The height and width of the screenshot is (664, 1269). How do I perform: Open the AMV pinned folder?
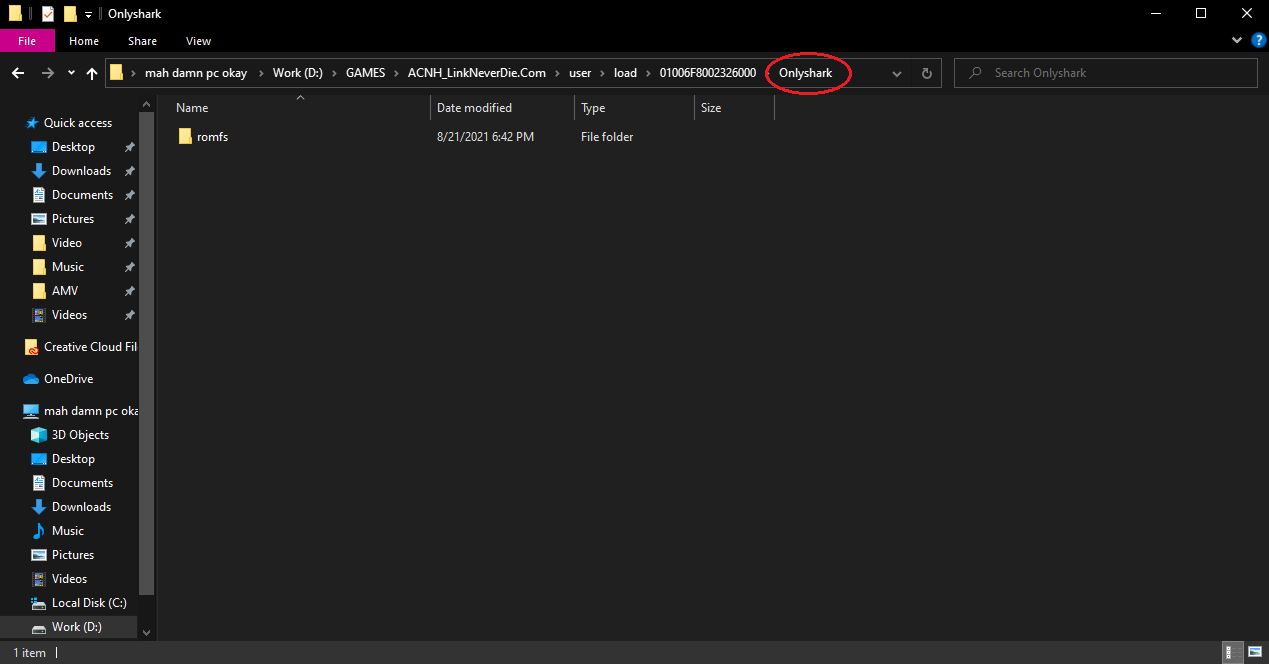click(x=65, y=291)
